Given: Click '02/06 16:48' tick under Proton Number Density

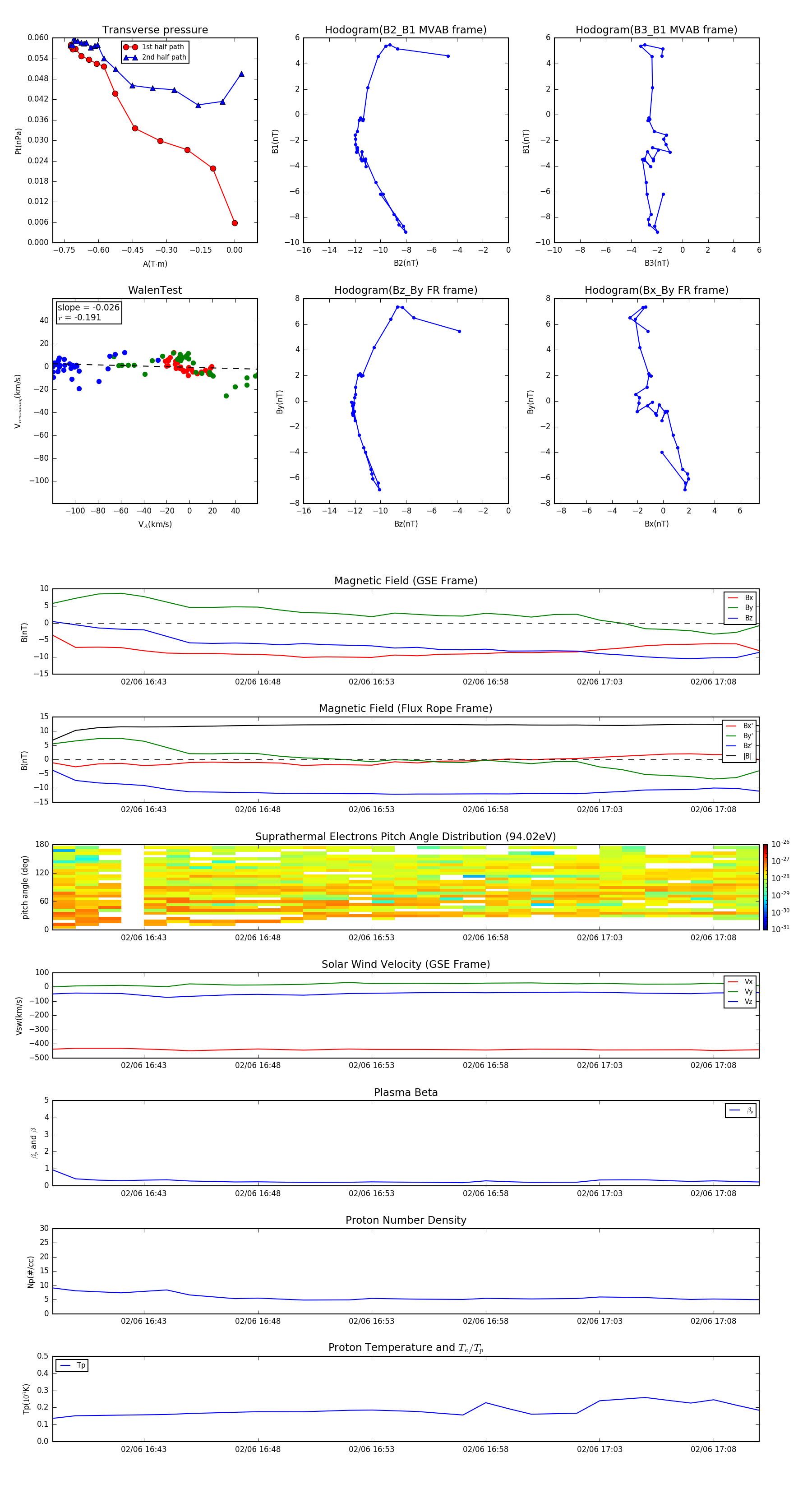Looking at the screenshot, I should (257, 1321).
